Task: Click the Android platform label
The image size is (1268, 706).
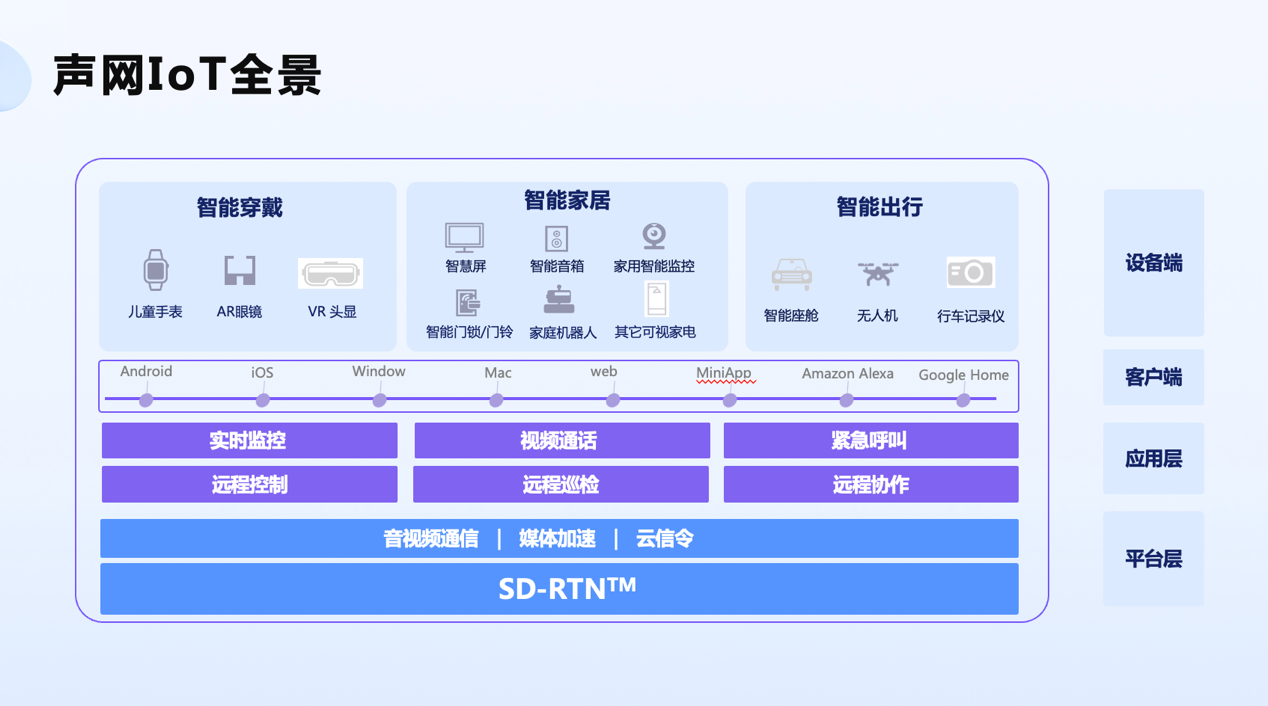Action: tap(146, 372)
